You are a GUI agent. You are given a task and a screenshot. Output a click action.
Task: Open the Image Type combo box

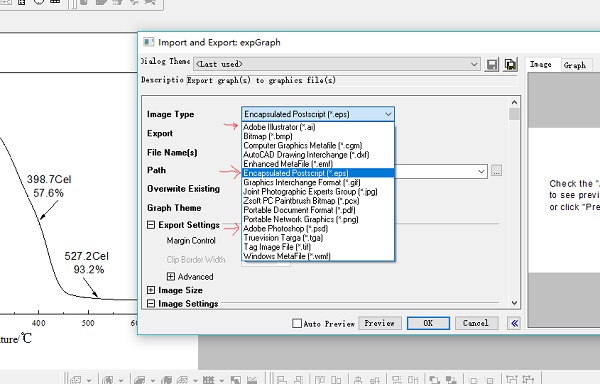[x=318, y=114]
